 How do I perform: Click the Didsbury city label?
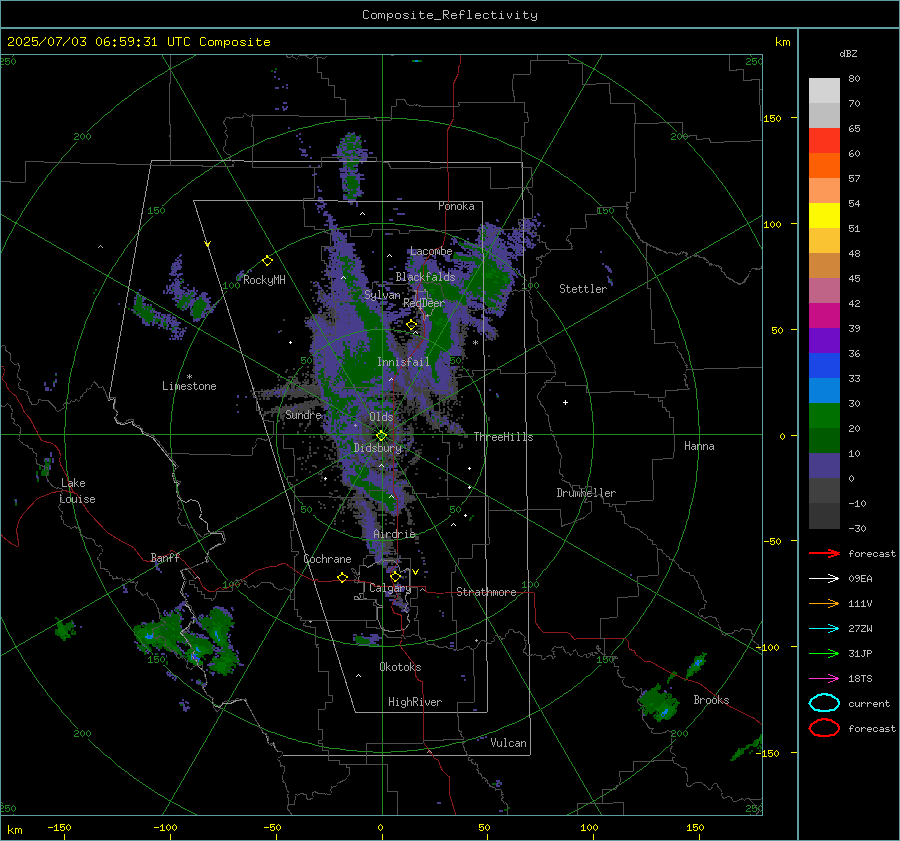(x=377, y=448)
